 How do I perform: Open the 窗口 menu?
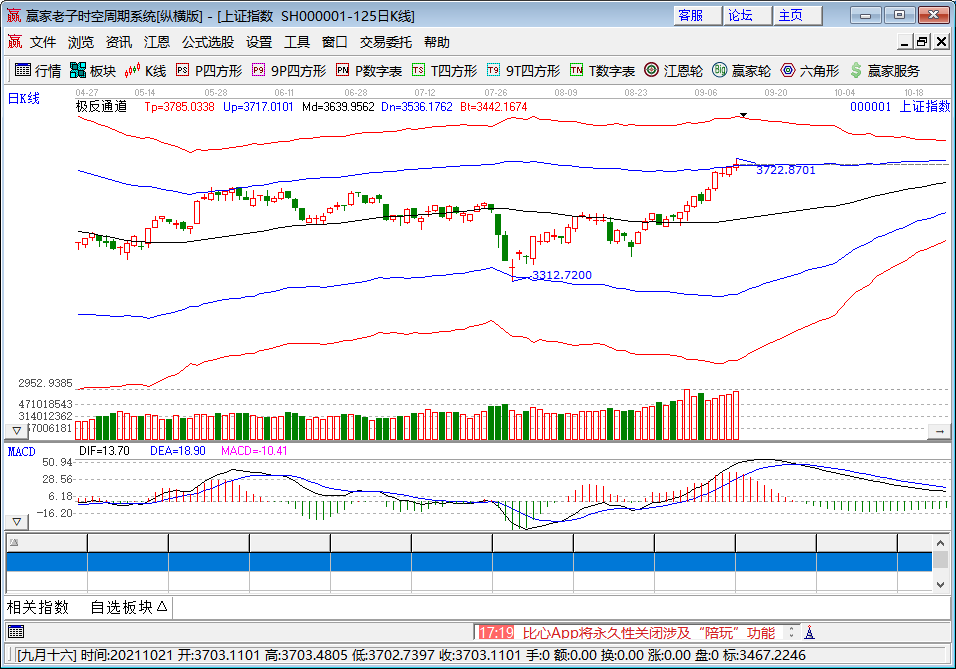point(335,42)
